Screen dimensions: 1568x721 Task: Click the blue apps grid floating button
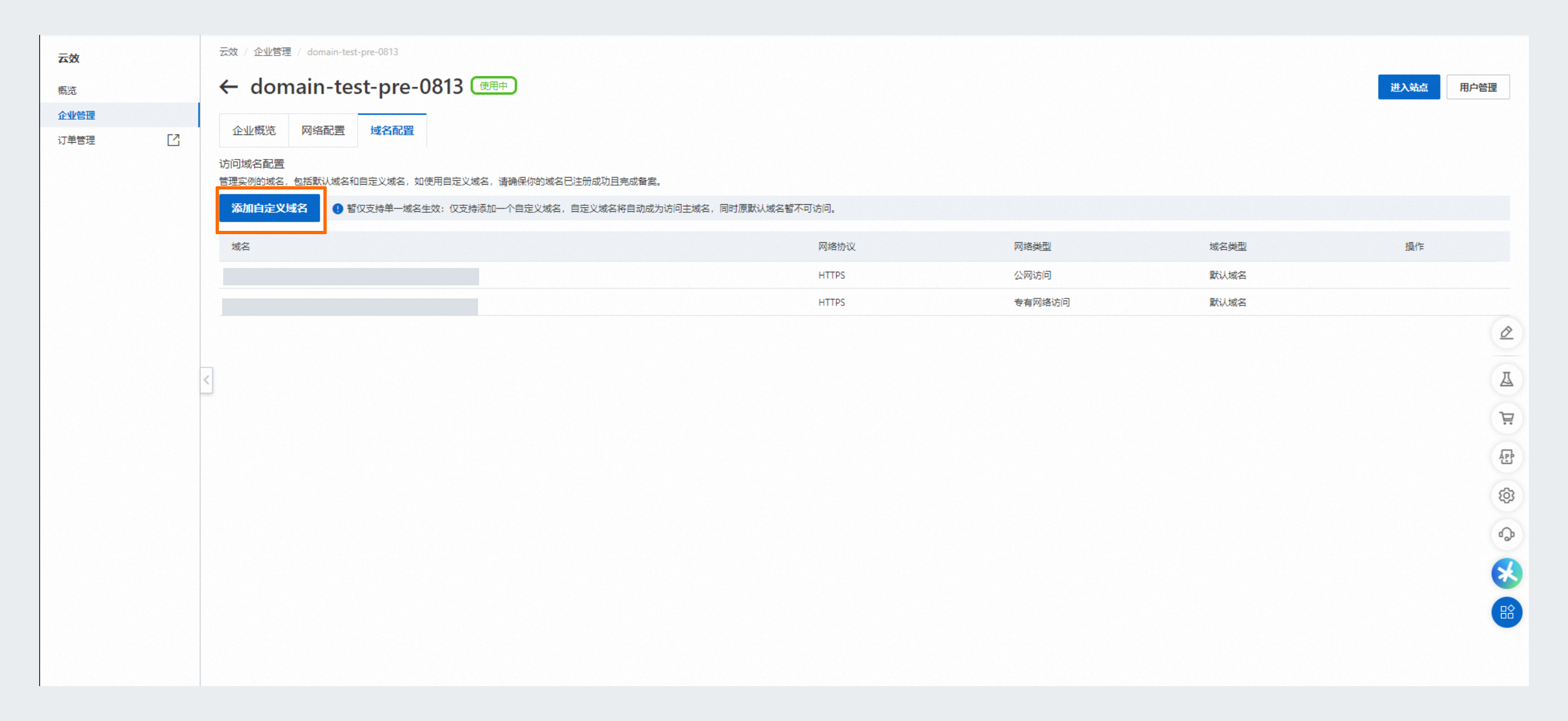[x=1506, y=612]
